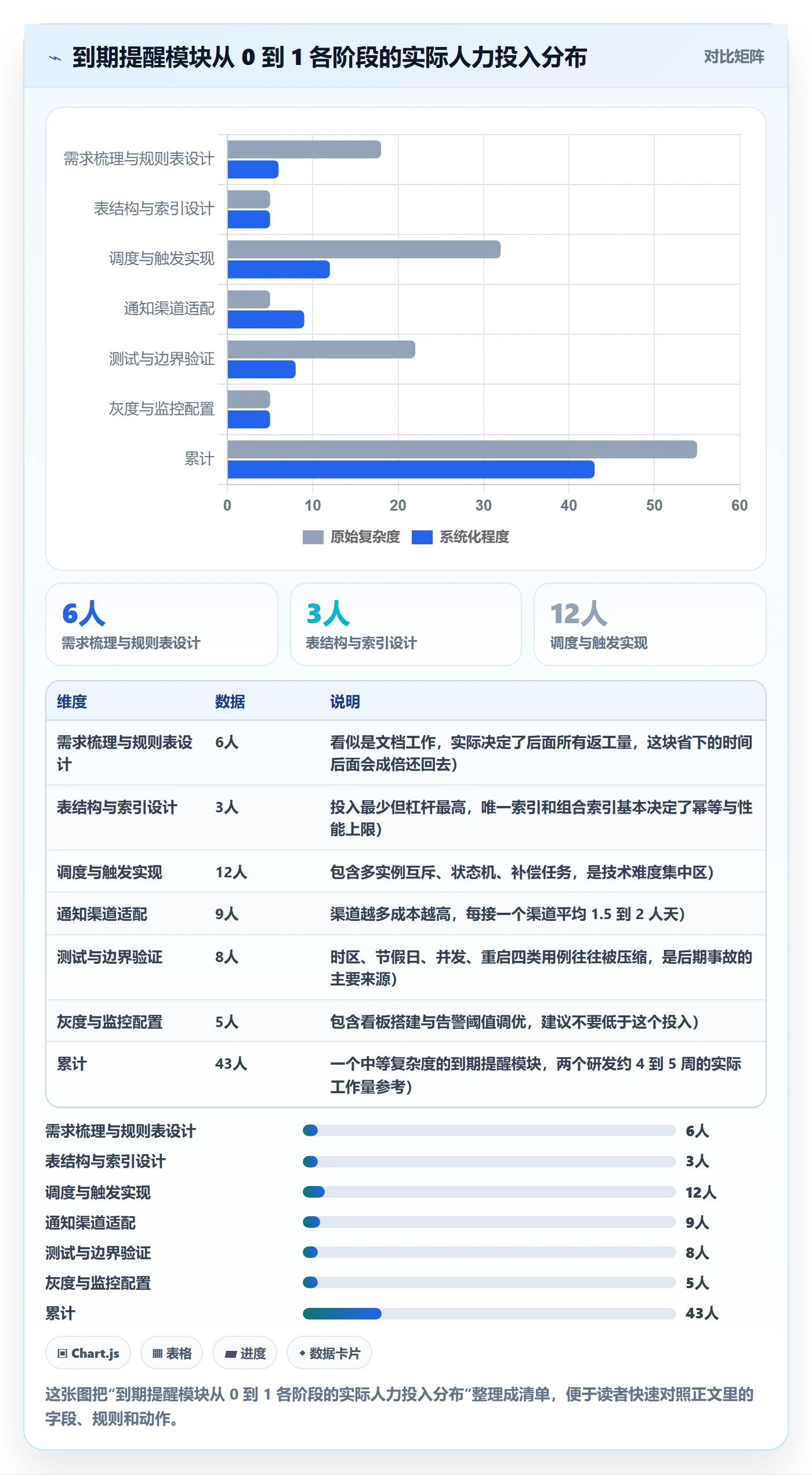The width and height of the screenshot is (812, 1475).
Task: Click table description starting 包含看板搭建
Action: [x=514, y=1022]
